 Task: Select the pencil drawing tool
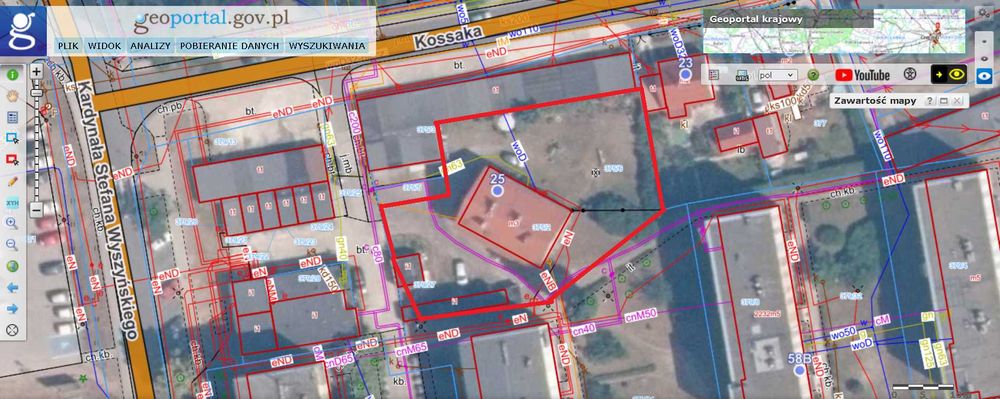[x=12, y=181]
